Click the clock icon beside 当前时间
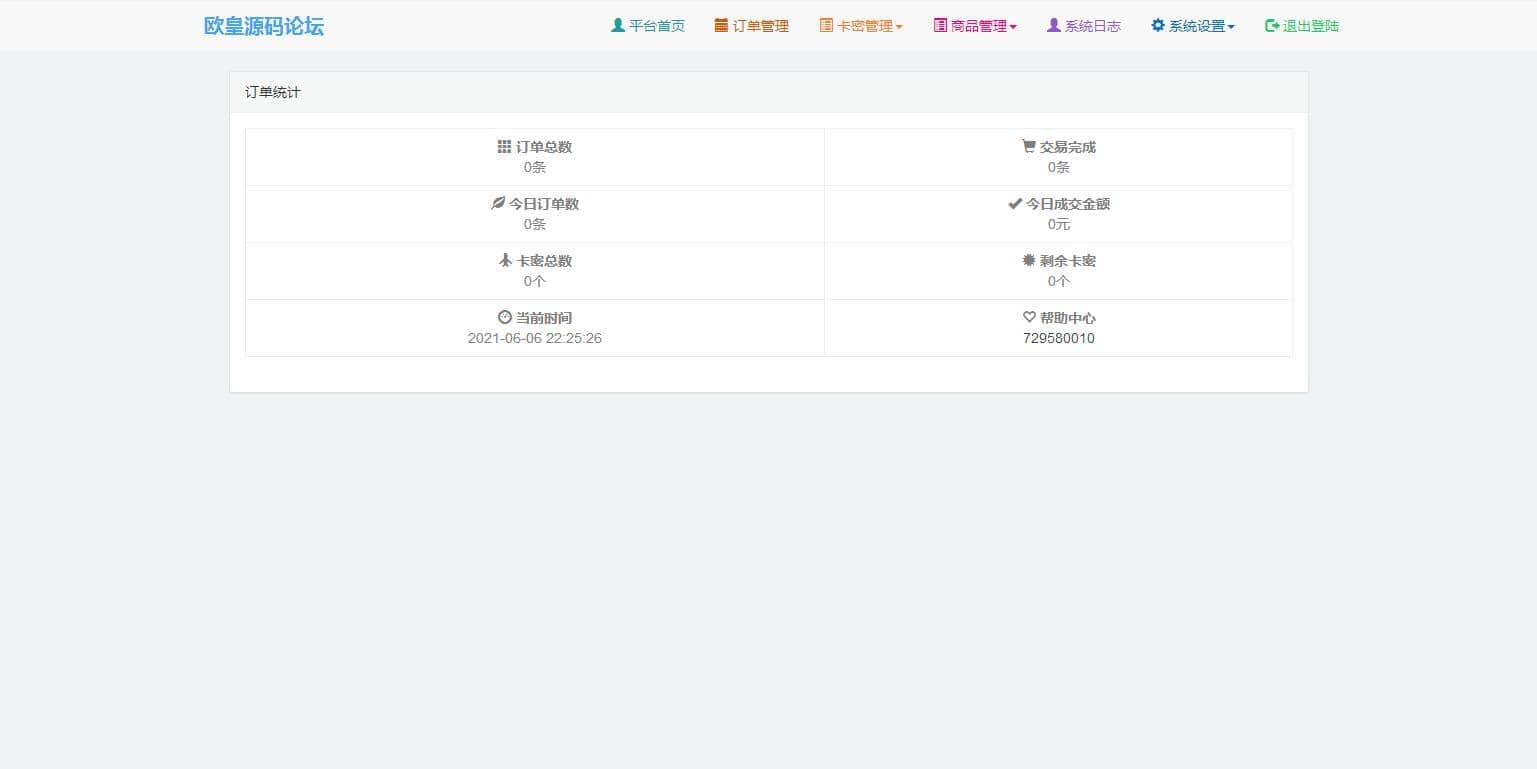 coord(504,318)
